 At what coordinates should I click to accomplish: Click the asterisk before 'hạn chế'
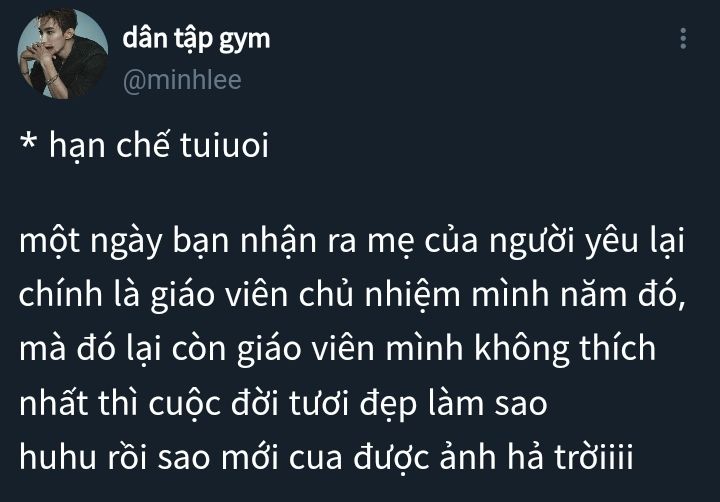[28, 141]
